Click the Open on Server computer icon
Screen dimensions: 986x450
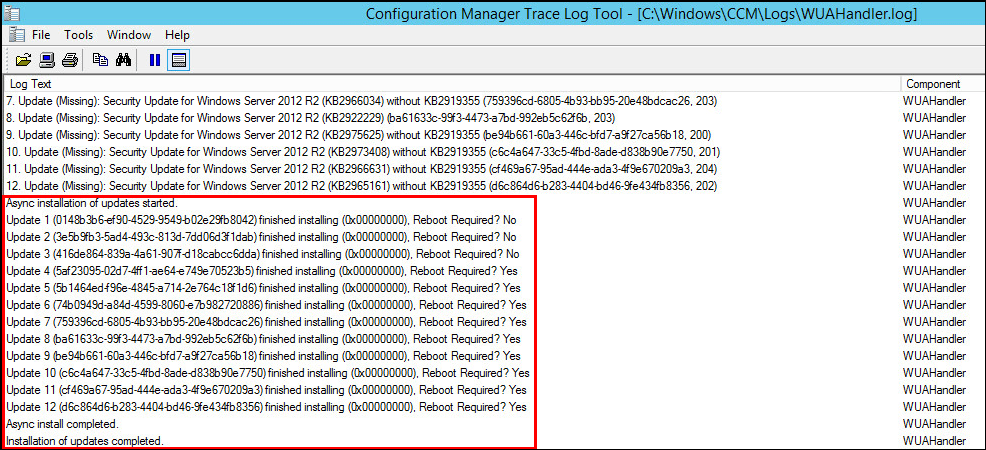[x=46, y=59]
